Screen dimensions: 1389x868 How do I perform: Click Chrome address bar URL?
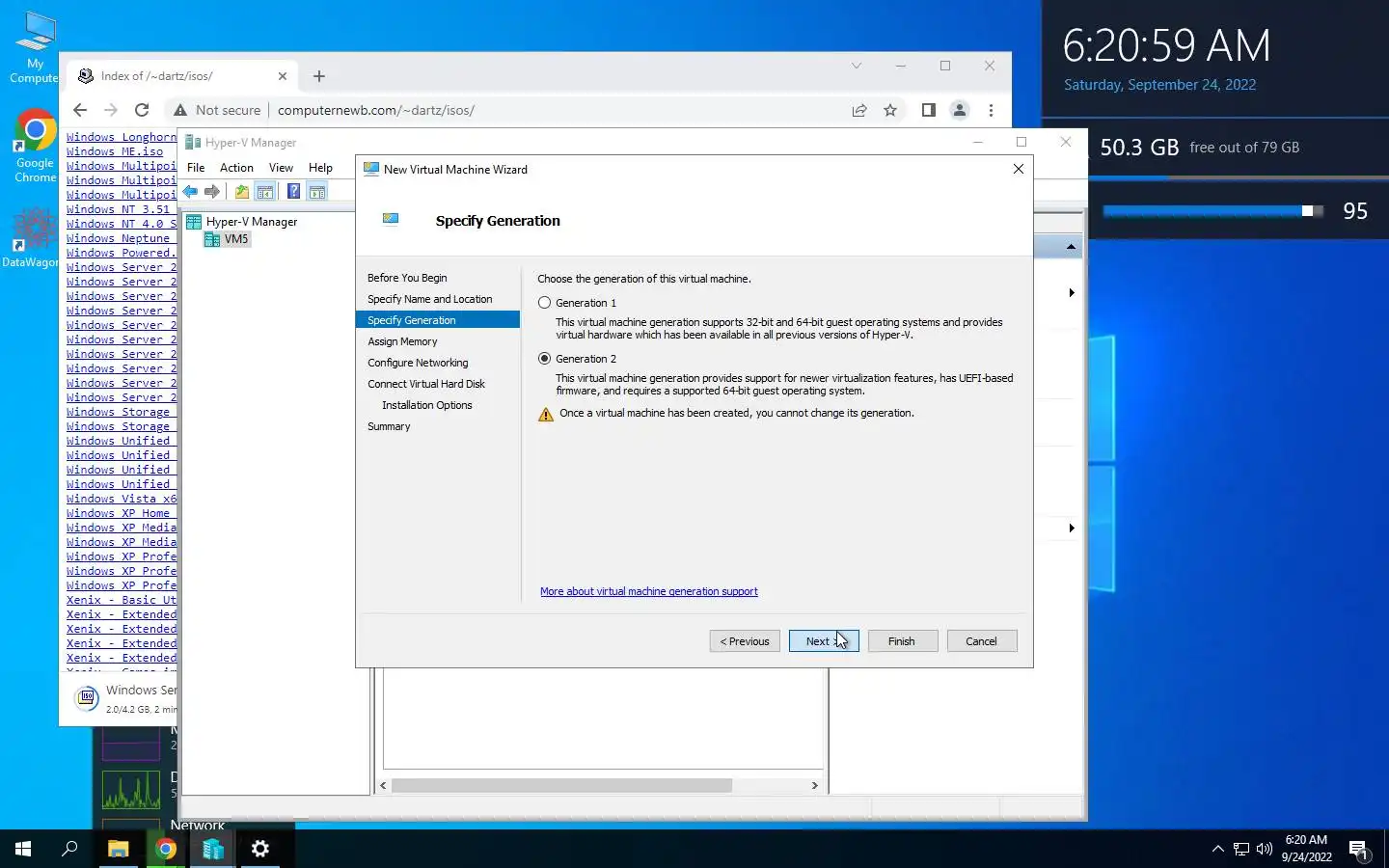point(376,110)
